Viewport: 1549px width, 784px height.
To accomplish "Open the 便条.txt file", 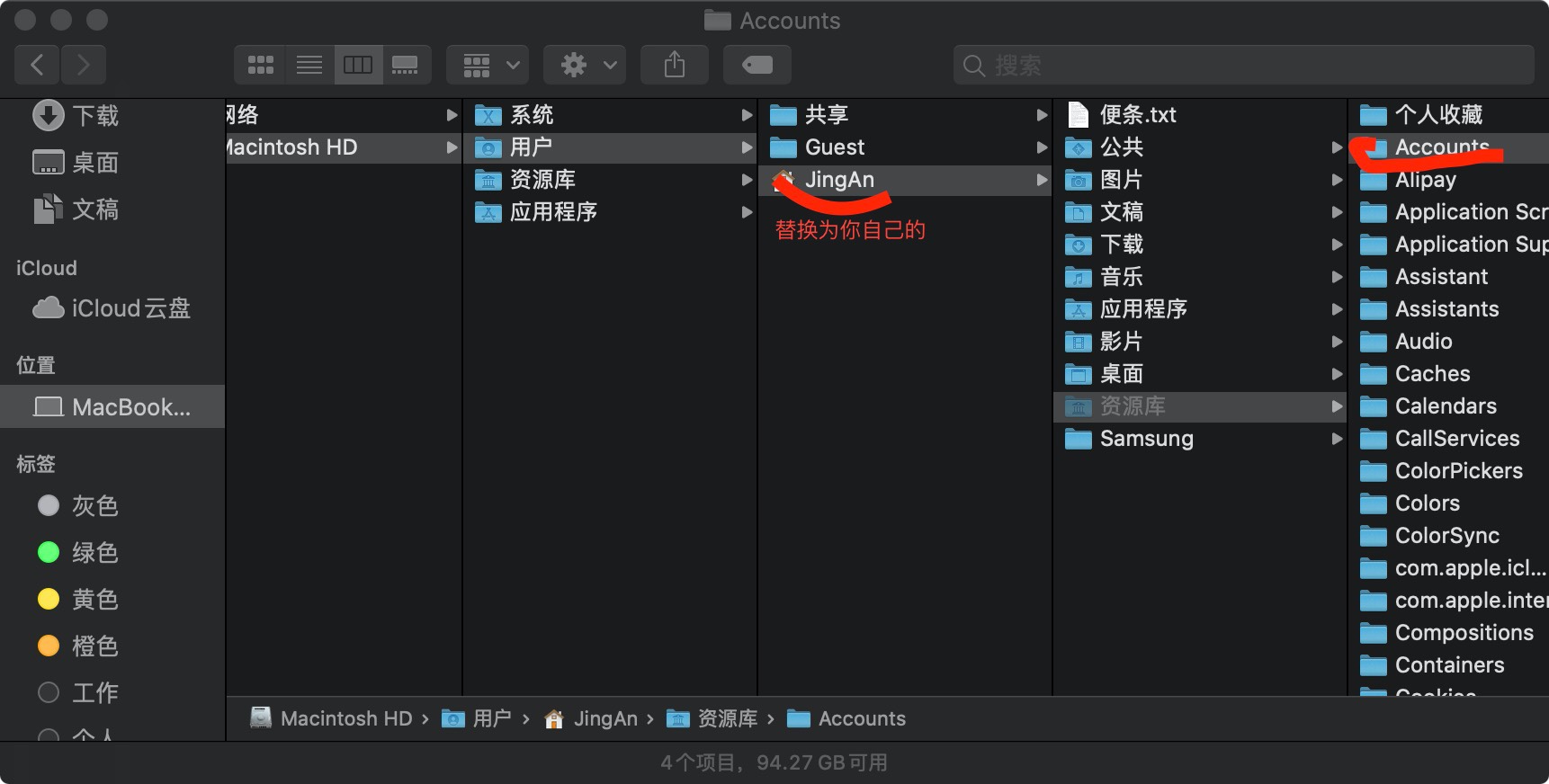I will coord(1137,115).
